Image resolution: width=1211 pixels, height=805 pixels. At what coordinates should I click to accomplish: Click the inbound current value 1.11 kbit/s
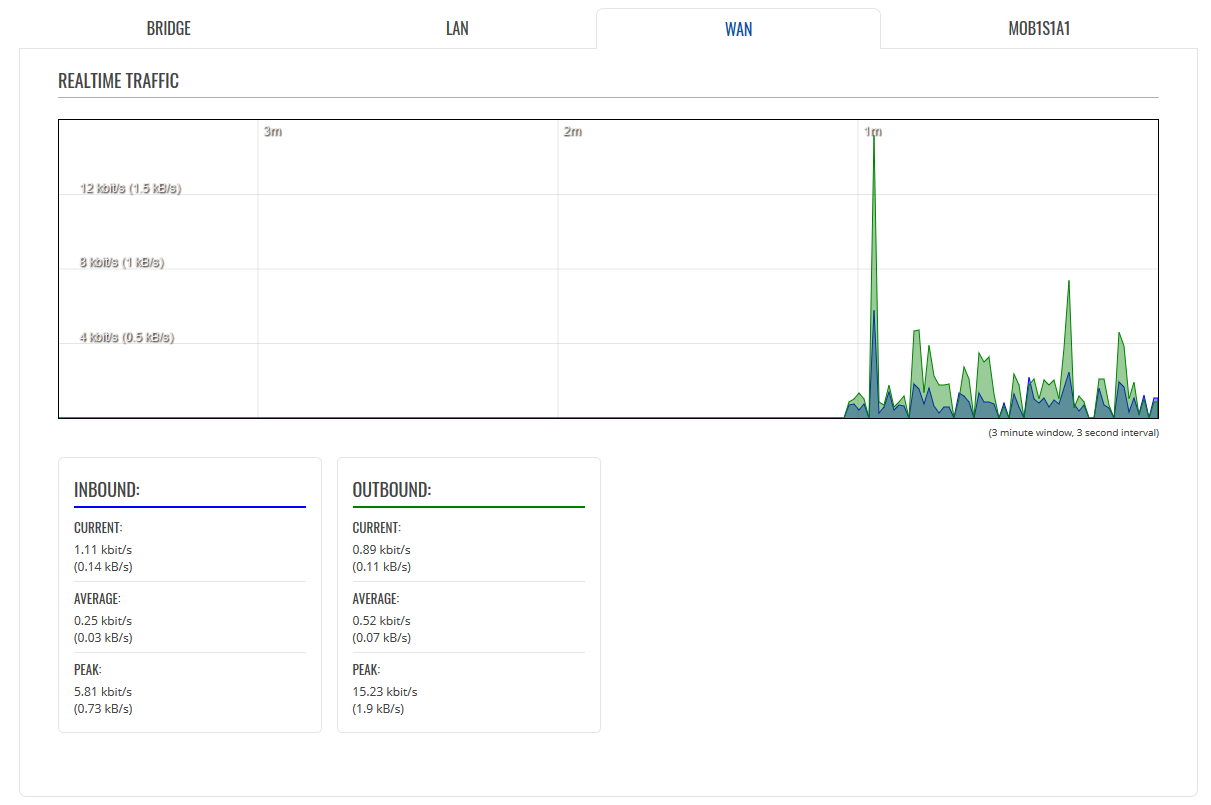point(103,550)
